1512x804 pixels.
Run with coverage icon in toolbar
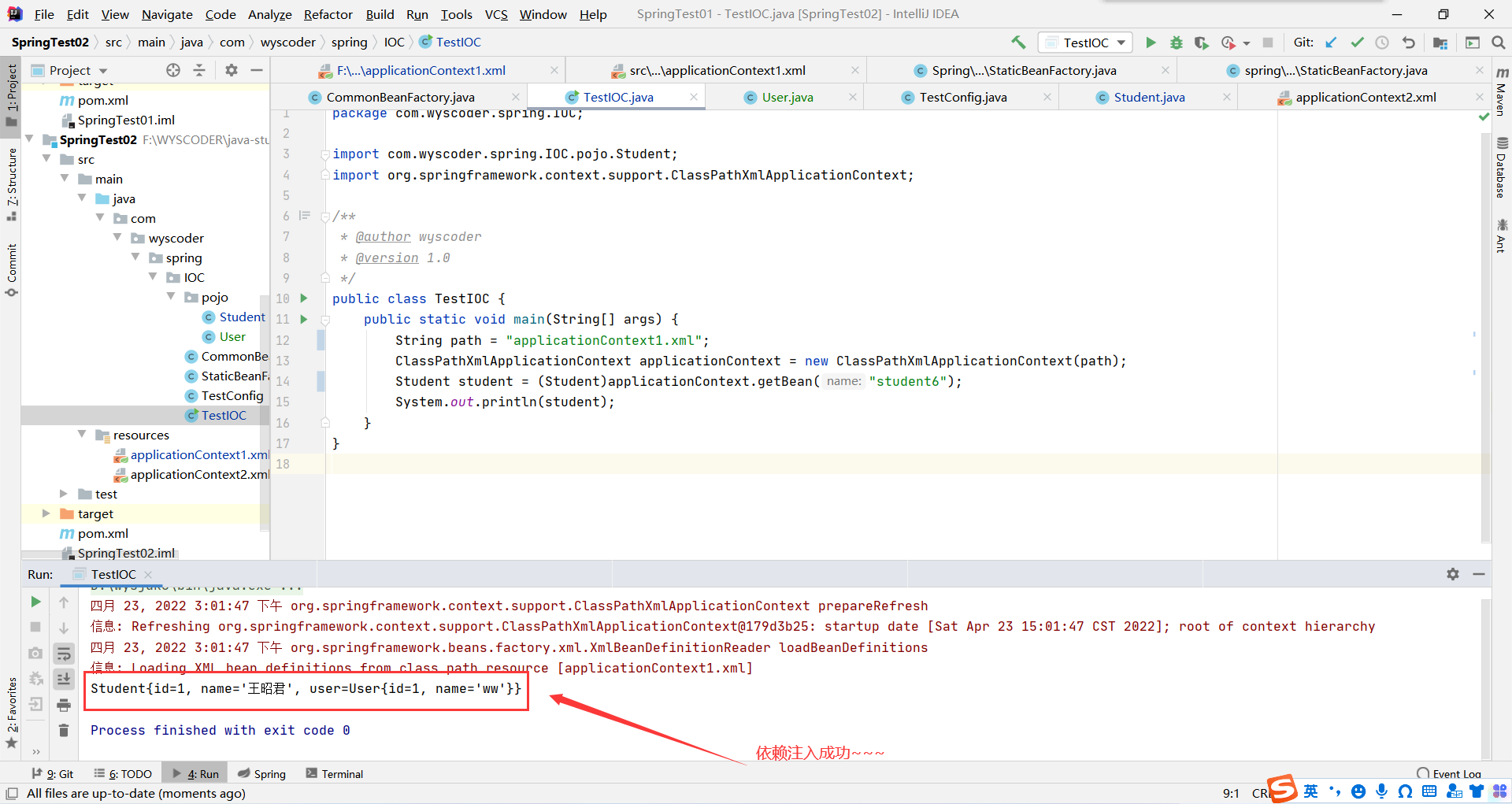click(x=1201, y=43)
